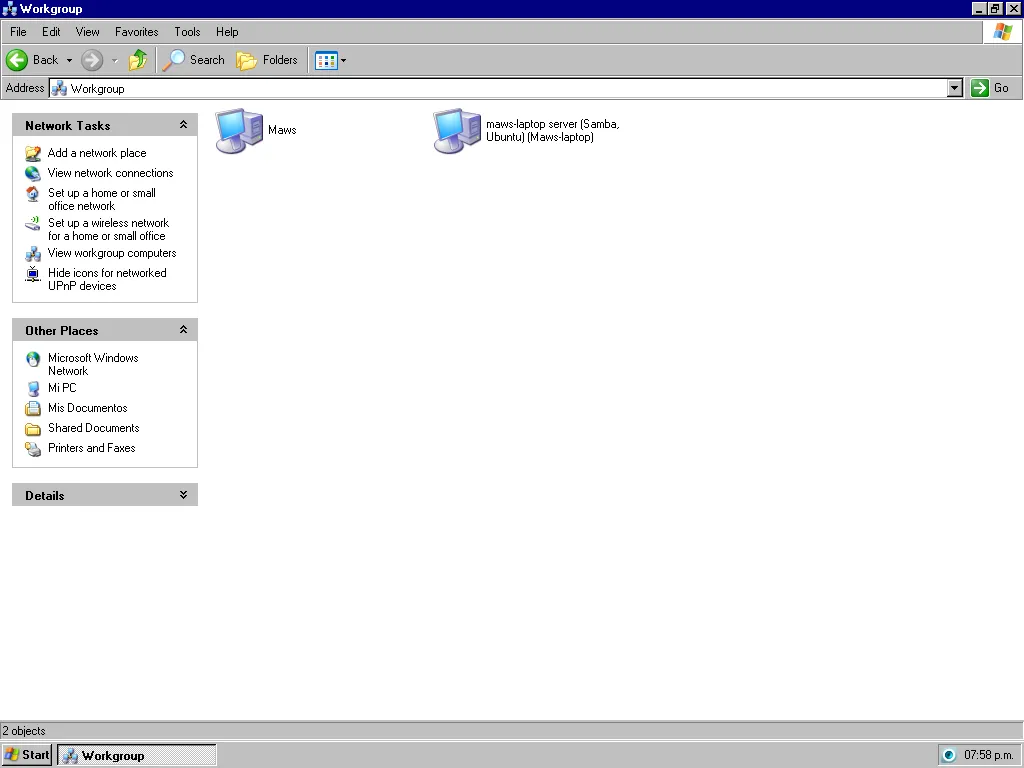The image size is (1024, 768).
Task: Click the Shared Documents folder icon
Action: [33, 430]
